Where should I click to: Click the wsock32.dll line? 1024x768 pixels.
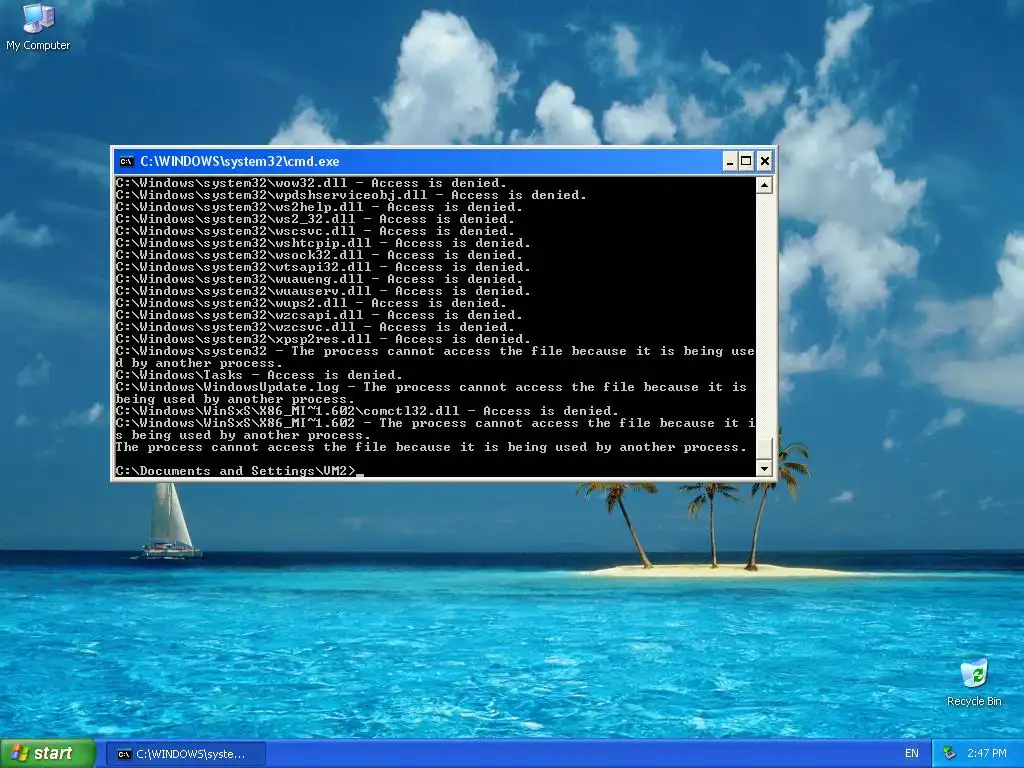[319, 255]
